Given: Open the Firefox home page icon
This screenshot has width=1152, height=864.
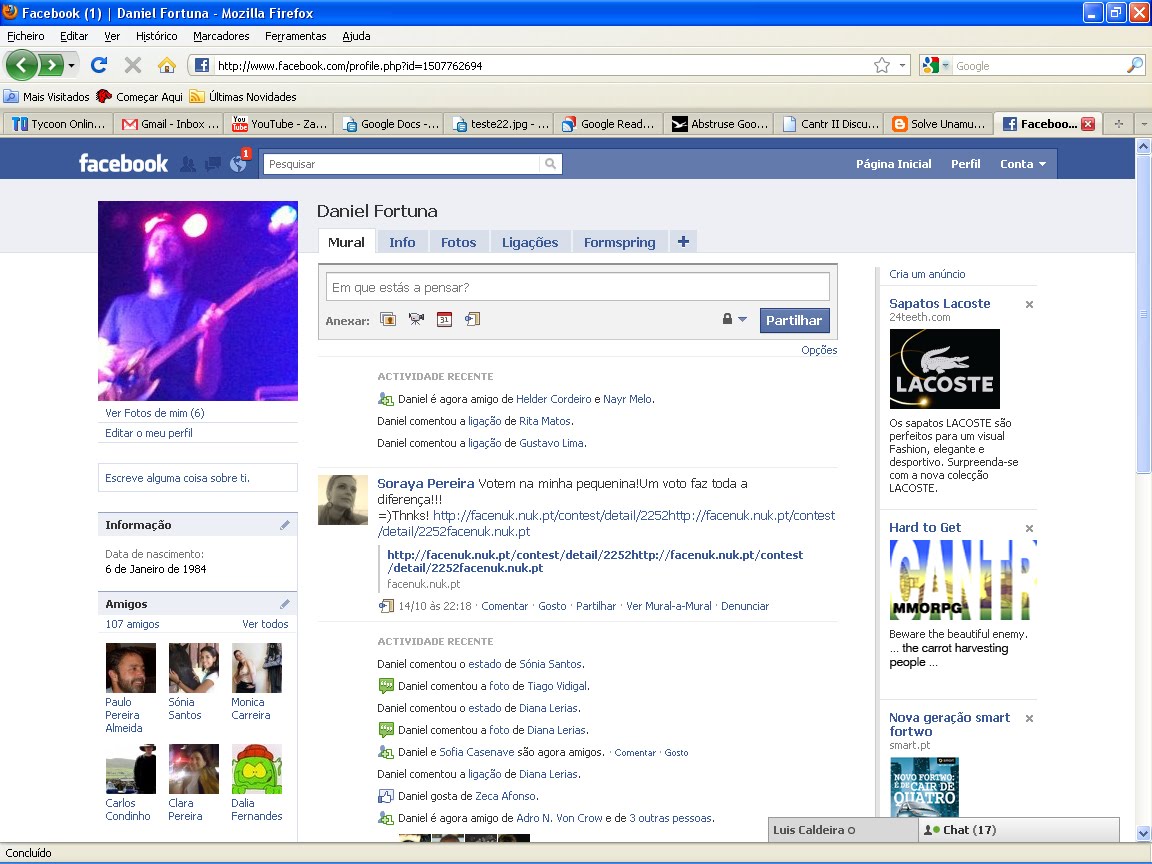Looking at the screenshot, I should 167,65.
